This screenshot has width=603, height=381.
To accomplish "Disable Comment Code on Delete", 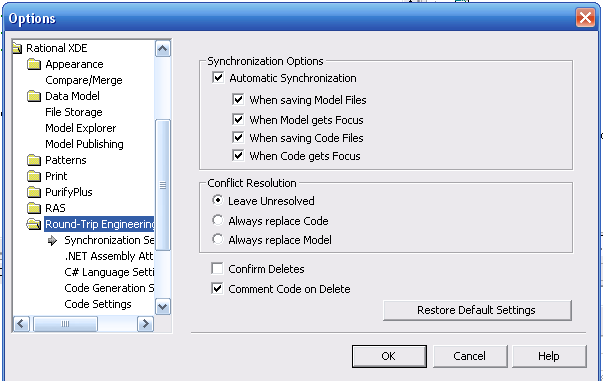I will (217, 288).
